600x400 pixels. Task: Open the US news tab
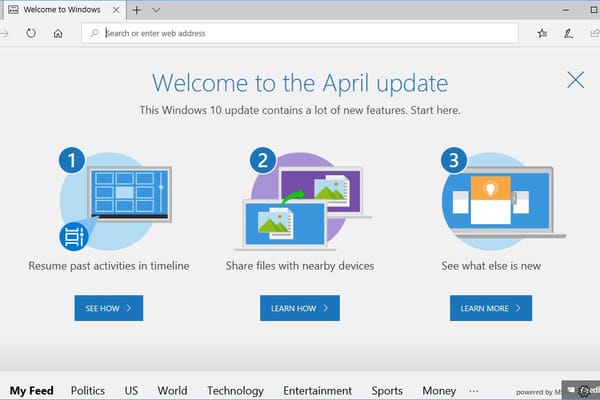[x=131, y=390]
